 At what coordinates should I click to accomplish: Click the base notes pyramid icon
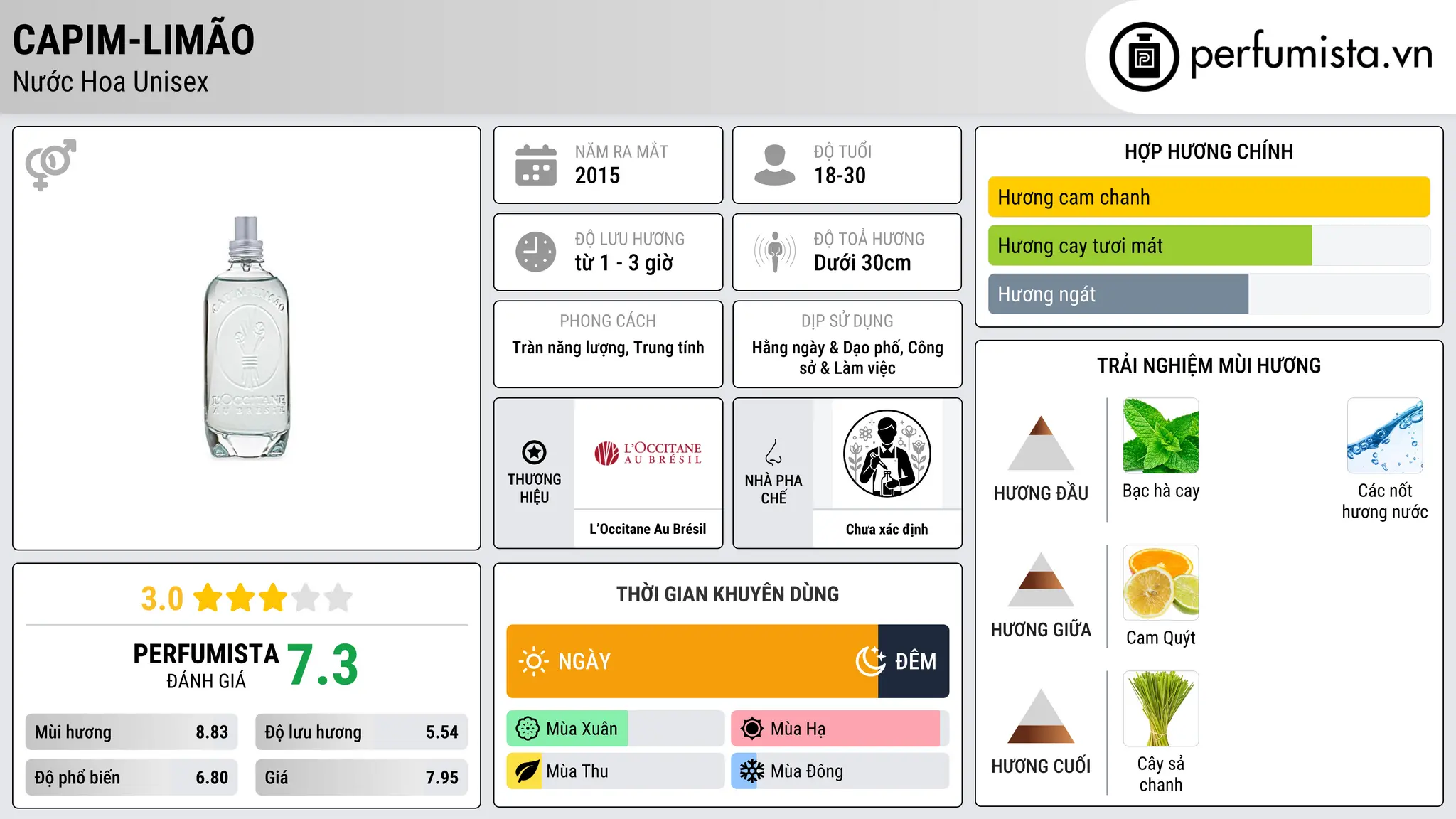point(1041,716)
